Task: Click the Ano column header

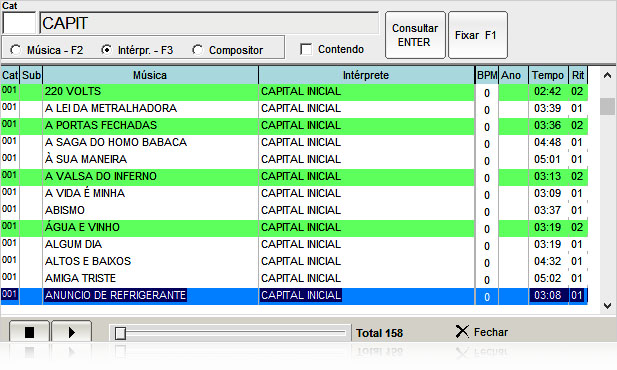Action: (x=513, y=75)
